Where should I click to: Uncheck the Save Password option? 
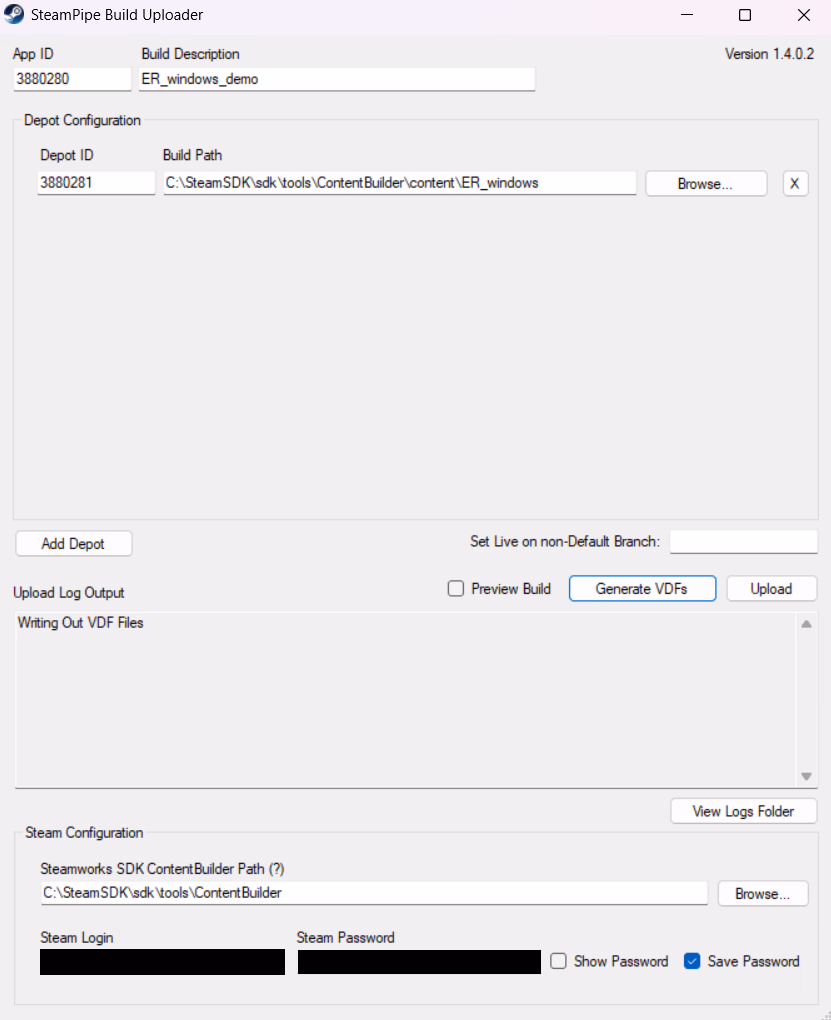[x=692, y=961]
